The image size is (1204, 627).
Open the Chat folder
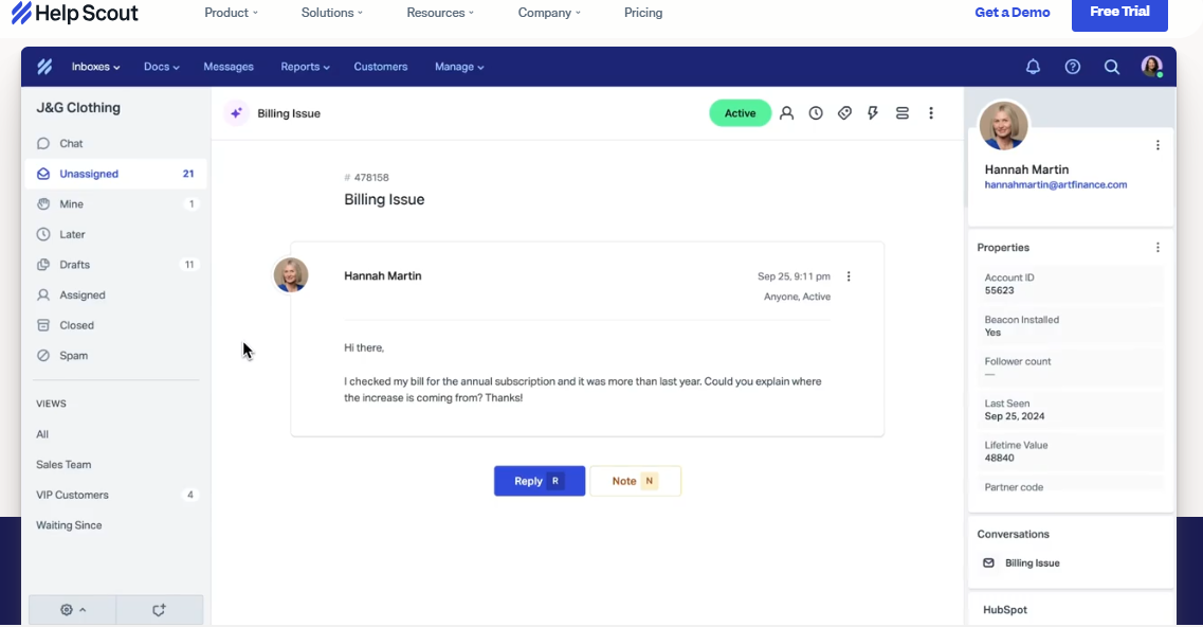click(x=115, y=144)
